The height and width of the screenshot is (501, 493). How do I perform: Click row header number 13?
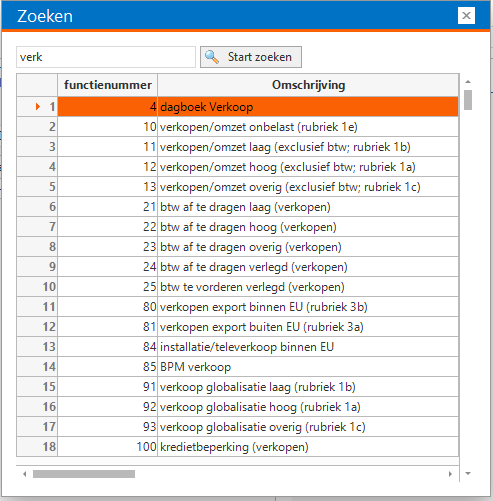point(37,347)
